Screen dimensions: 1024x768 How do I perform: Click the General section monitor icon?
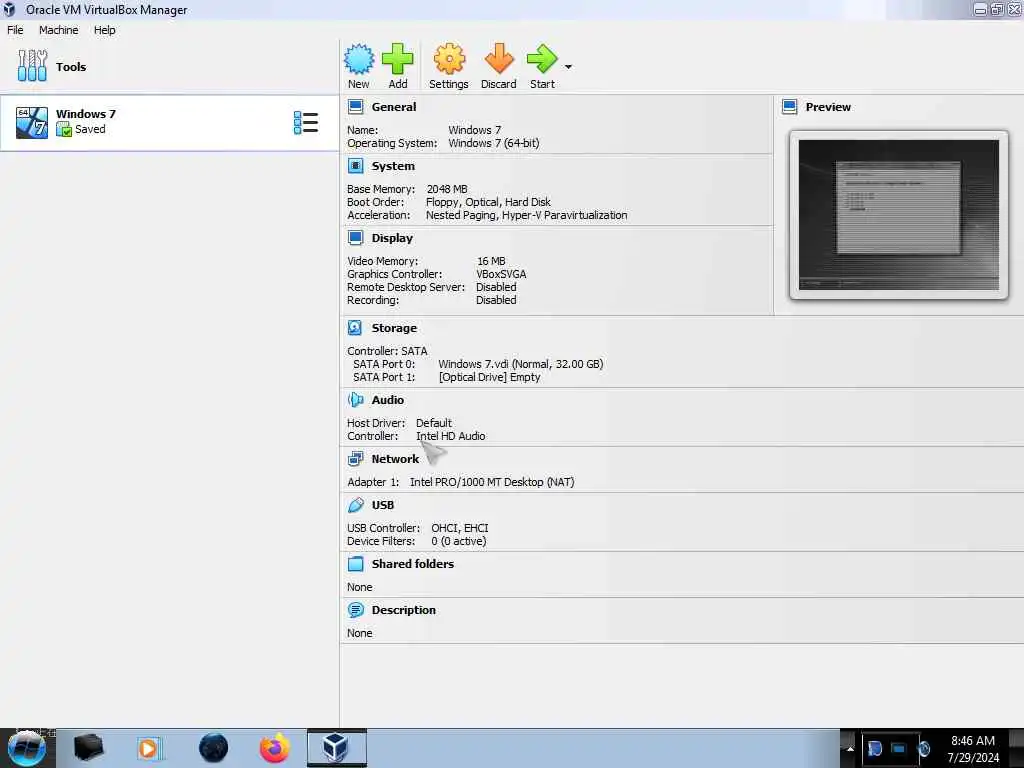point(355,107)
